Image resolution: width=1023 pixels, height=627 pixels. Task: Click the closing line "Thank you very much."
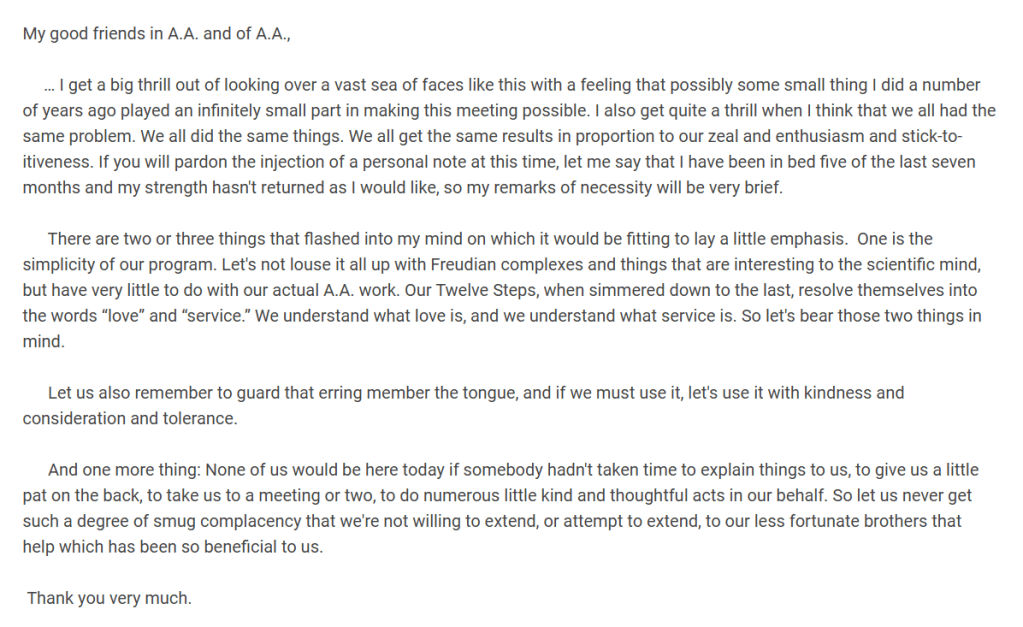(x=109, y=599)
